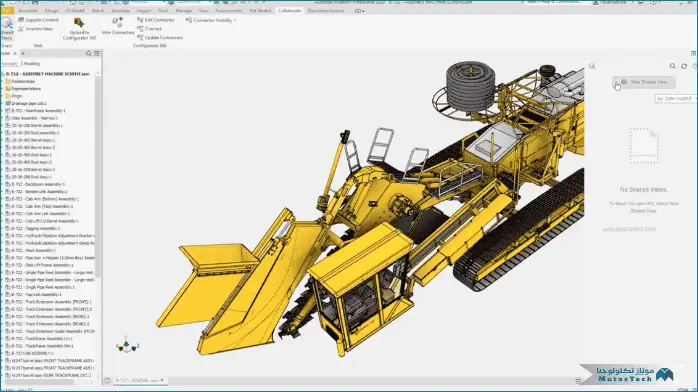
Task: Switch to the Modeling browser view
Action: (32, 64)
